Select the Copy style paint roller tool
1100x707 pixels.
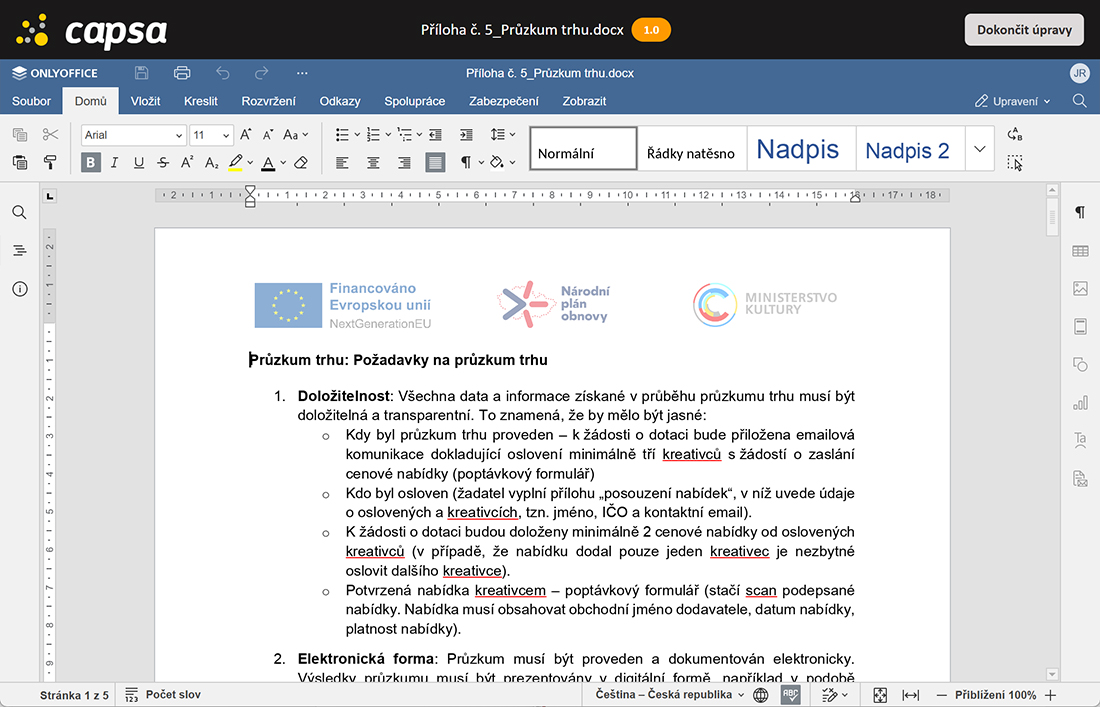pyautogui.click(x=51, y=162)
